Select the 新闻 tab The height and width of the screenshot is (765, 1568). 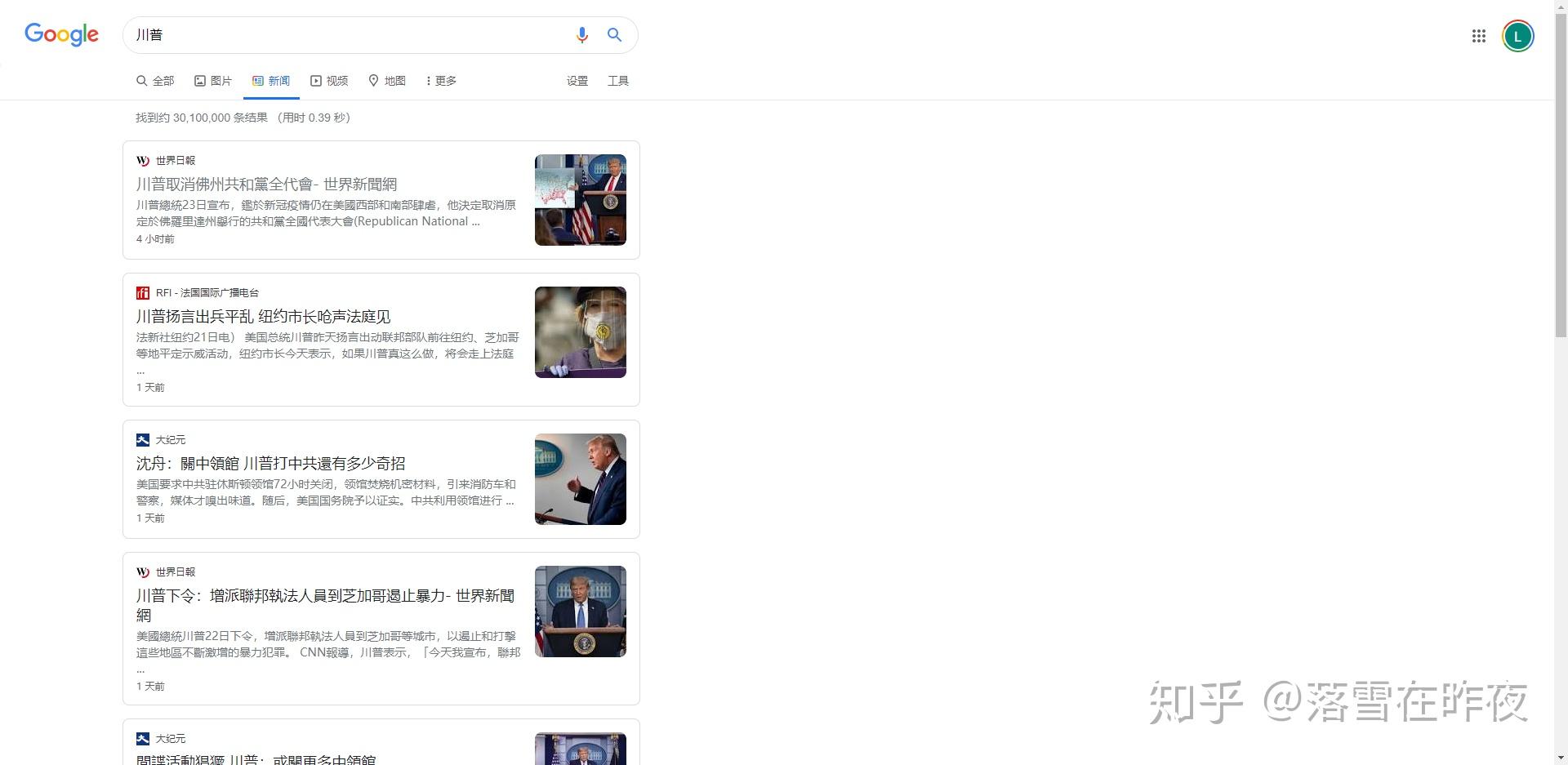(271, 81)
